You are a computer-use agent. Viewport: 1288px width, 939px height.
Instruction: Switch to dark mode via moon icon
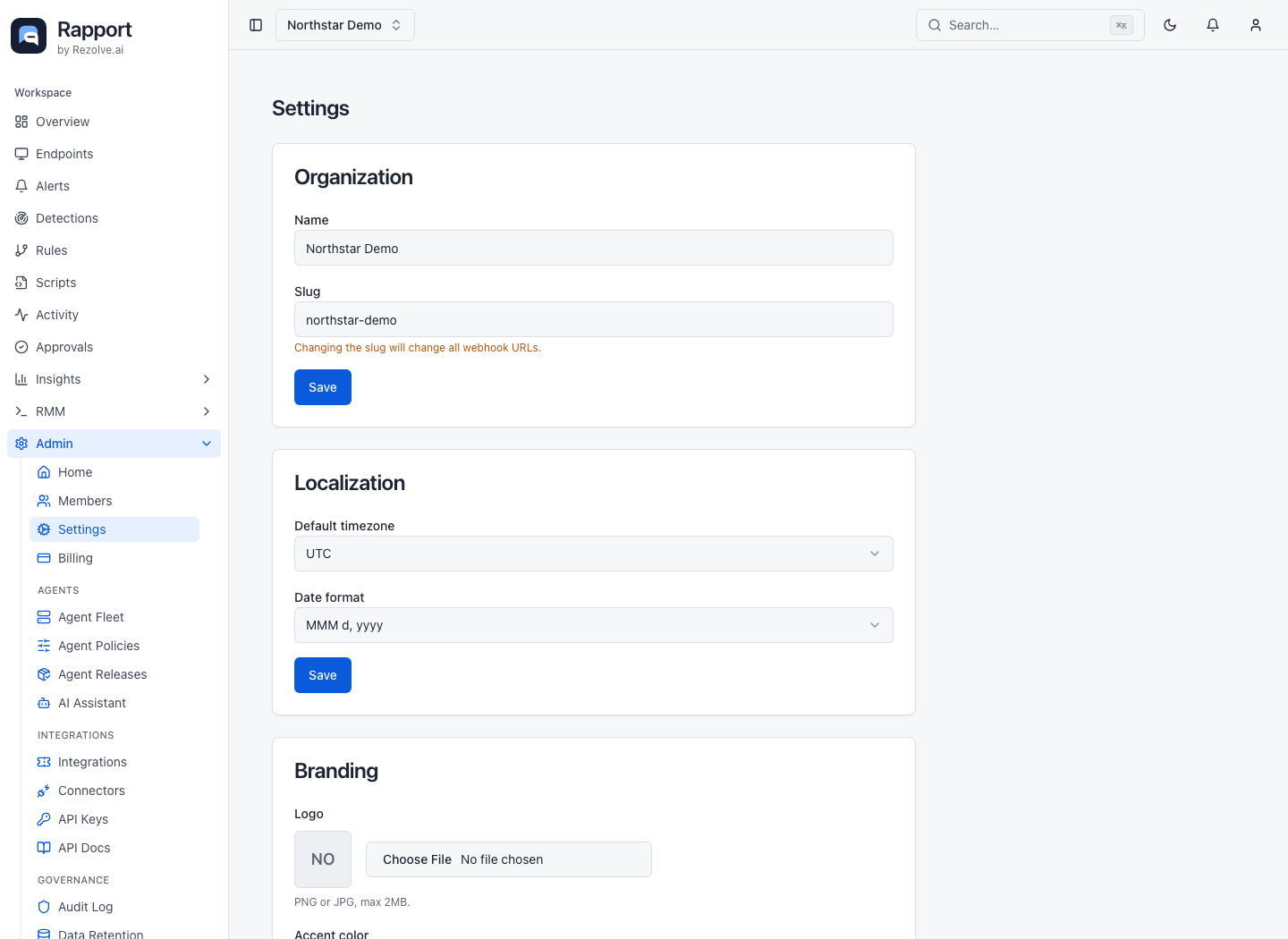1170,25
